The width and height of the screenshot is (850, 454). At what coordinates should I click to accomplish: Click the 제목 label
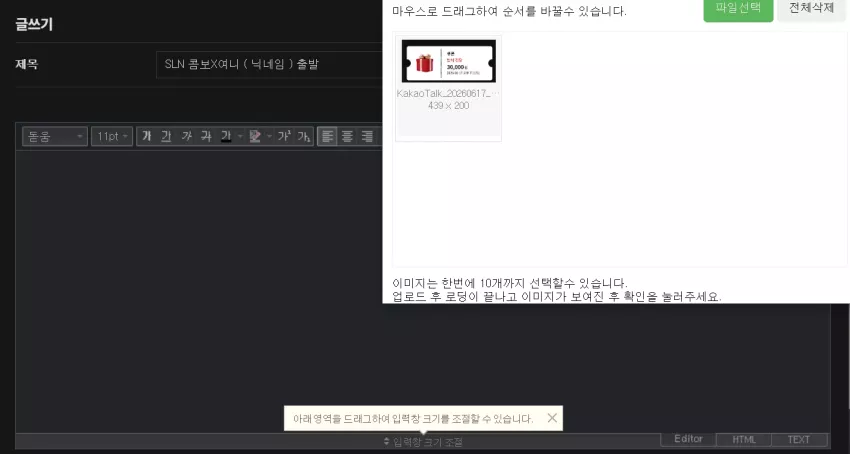pyautogui.click(x=27, y=64)
